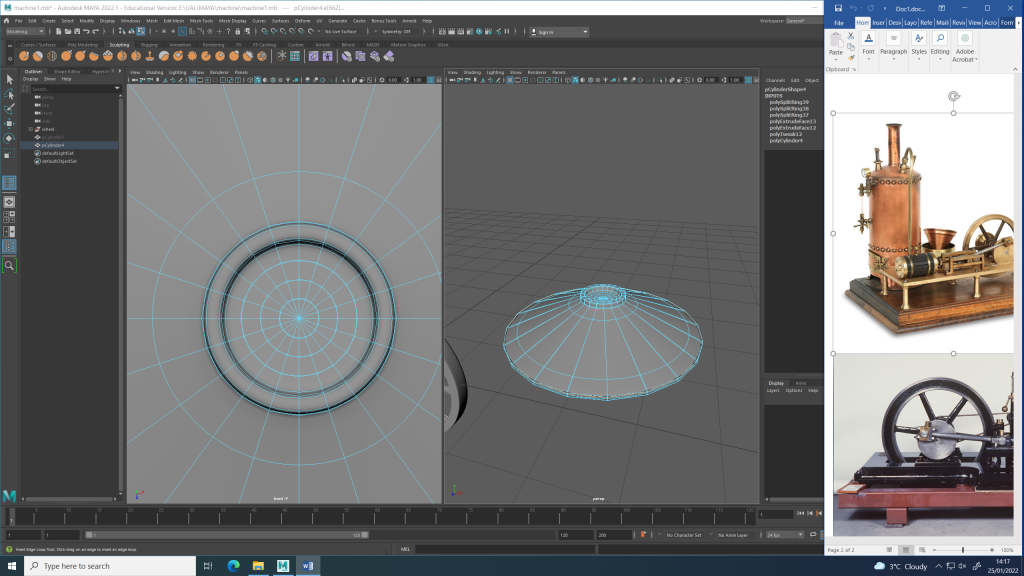Toggle auto keyframe red button
This screenshot has height=576, width=1024.
pos(643,535)
